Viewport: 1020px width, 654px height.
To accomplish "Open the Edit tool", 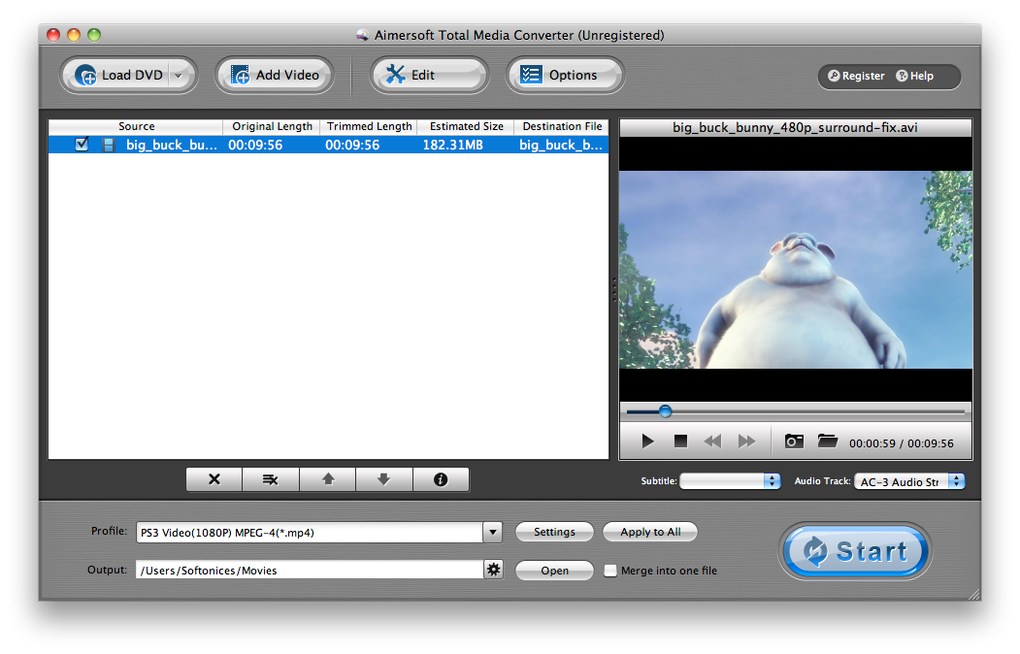I will [429, 75].
